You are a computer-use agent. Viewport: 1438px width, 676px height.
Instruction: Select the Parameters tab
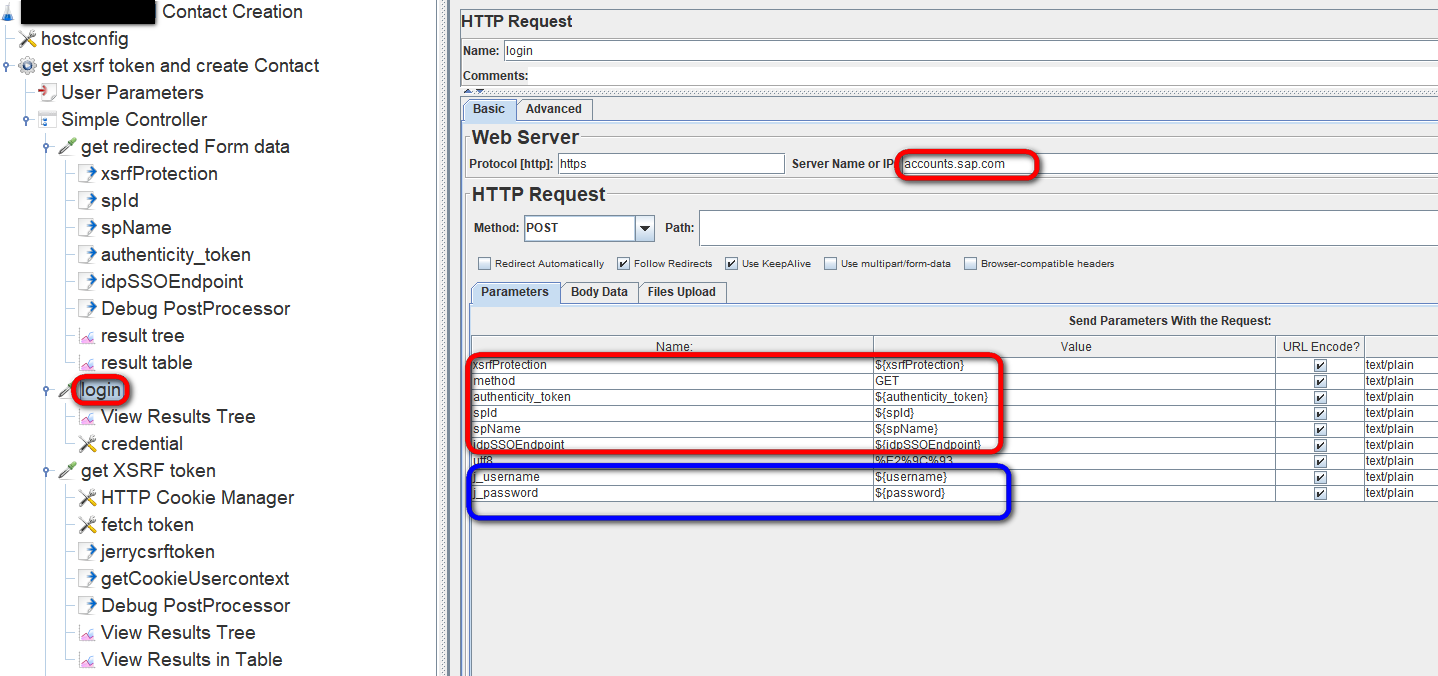[x=515, y=292]
